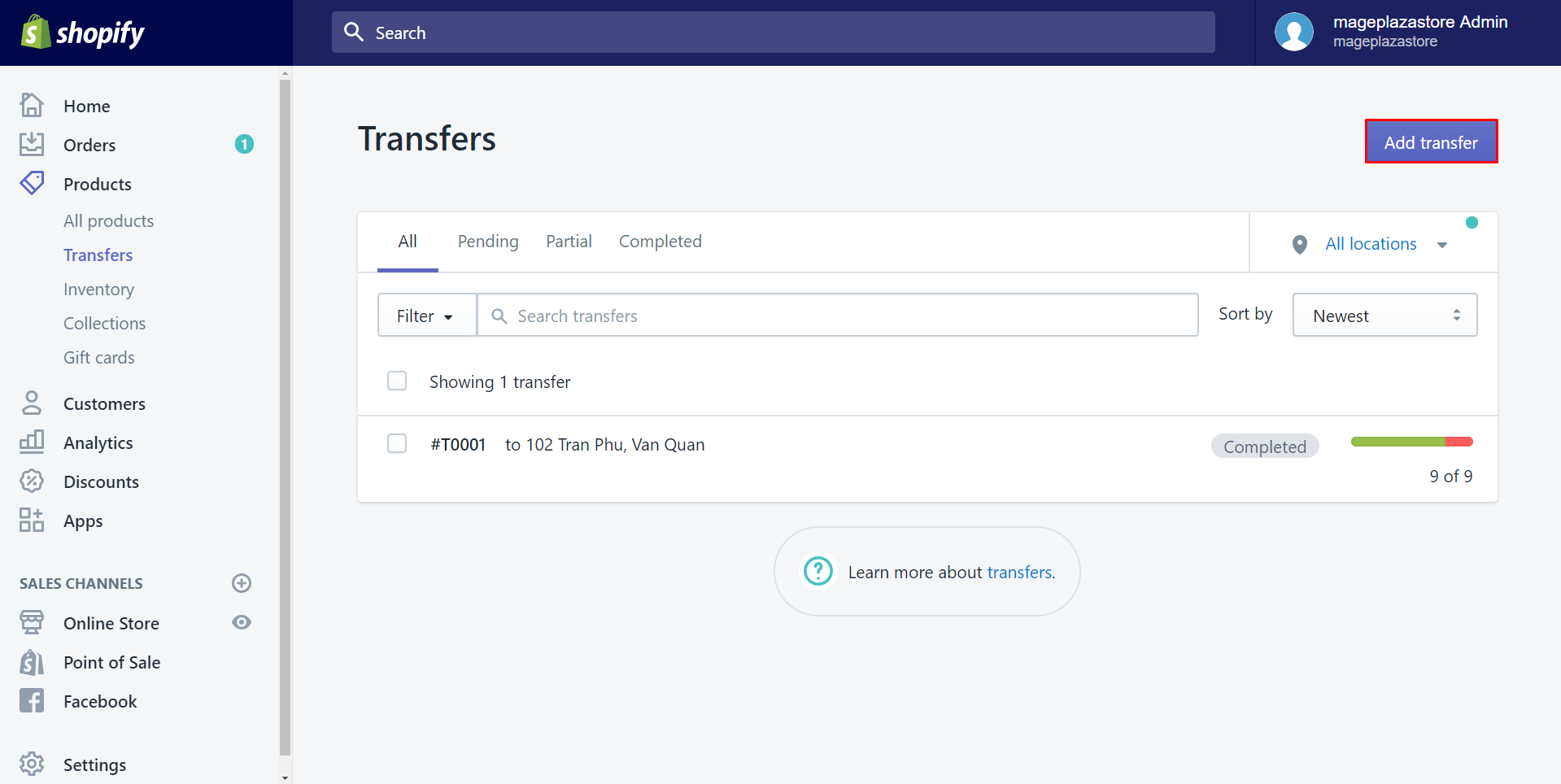1561x784 pixels.
Task: Click the Orders inbox icon
Action: click(32, 144)
